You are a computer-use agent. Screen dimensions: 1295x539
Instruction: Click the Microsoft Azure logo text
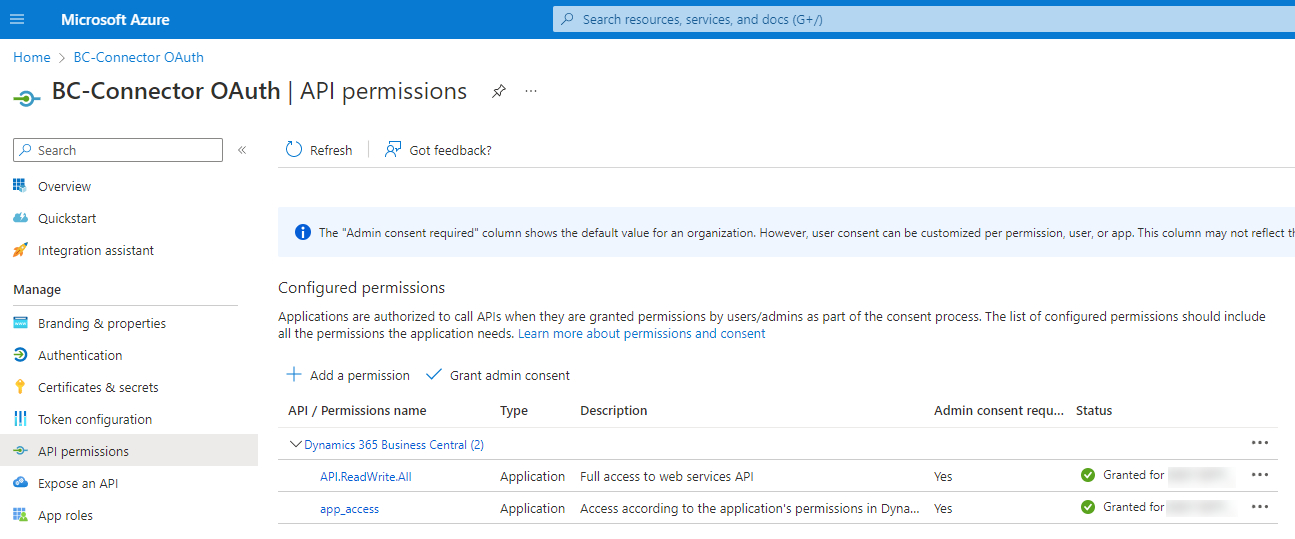pos(115,19)
